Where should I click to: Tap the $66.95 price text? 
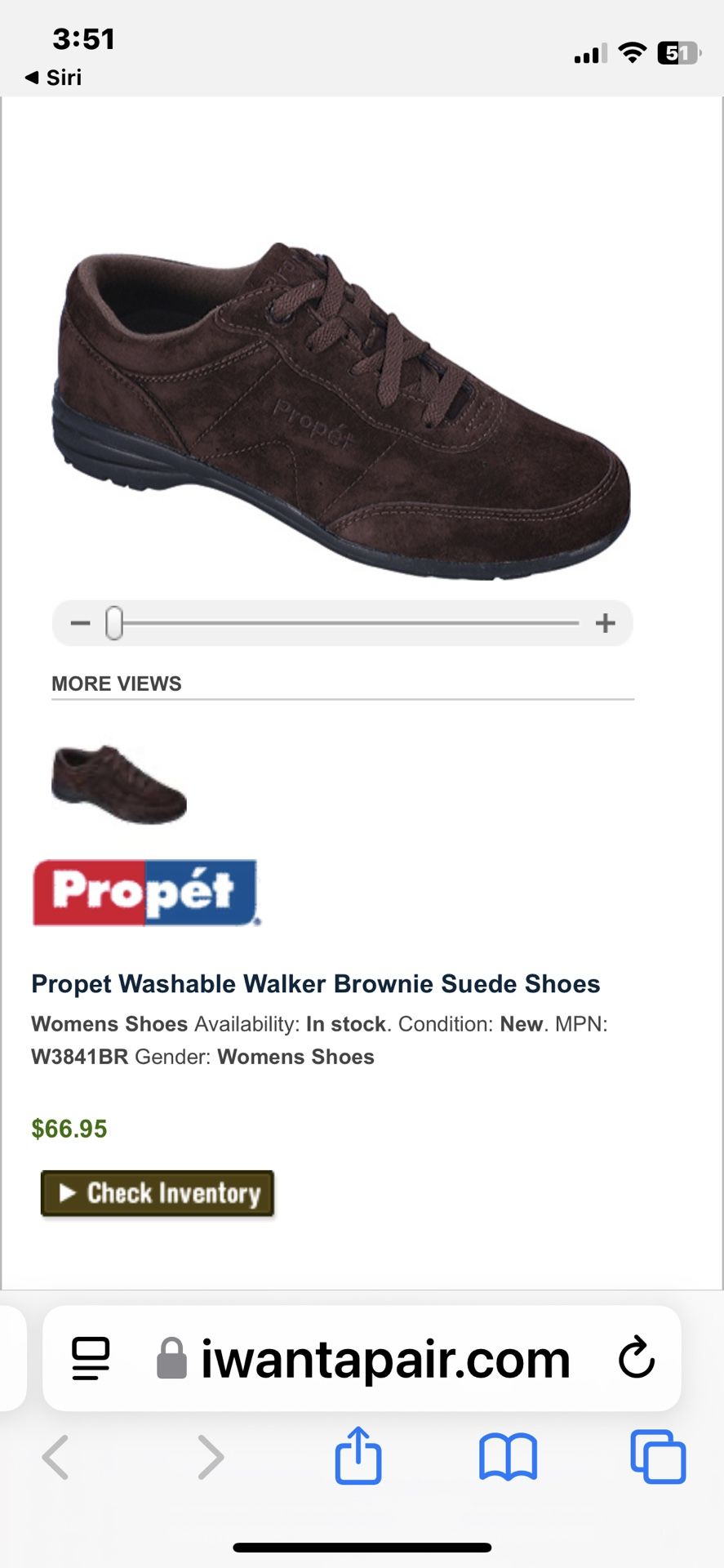pos(69,1129)
